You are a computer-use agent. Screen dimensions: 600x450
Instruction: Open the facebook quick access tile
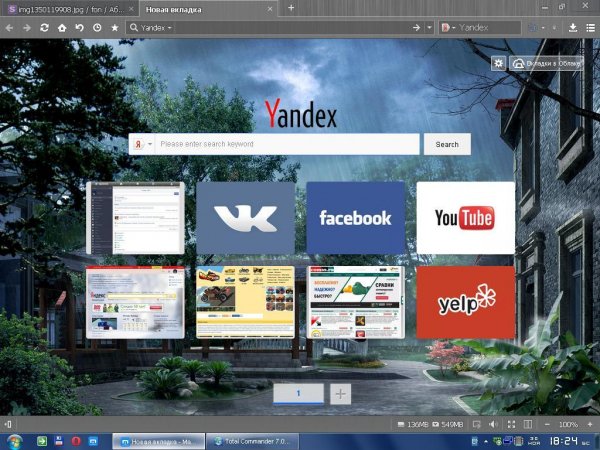[x=355, y=218]
